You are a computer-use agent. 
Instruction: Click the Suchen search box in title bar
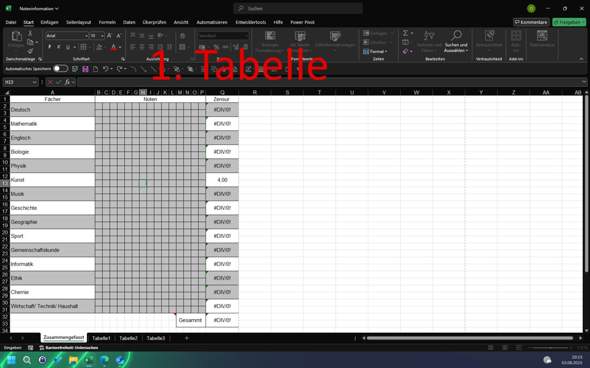tap(298, 8)
